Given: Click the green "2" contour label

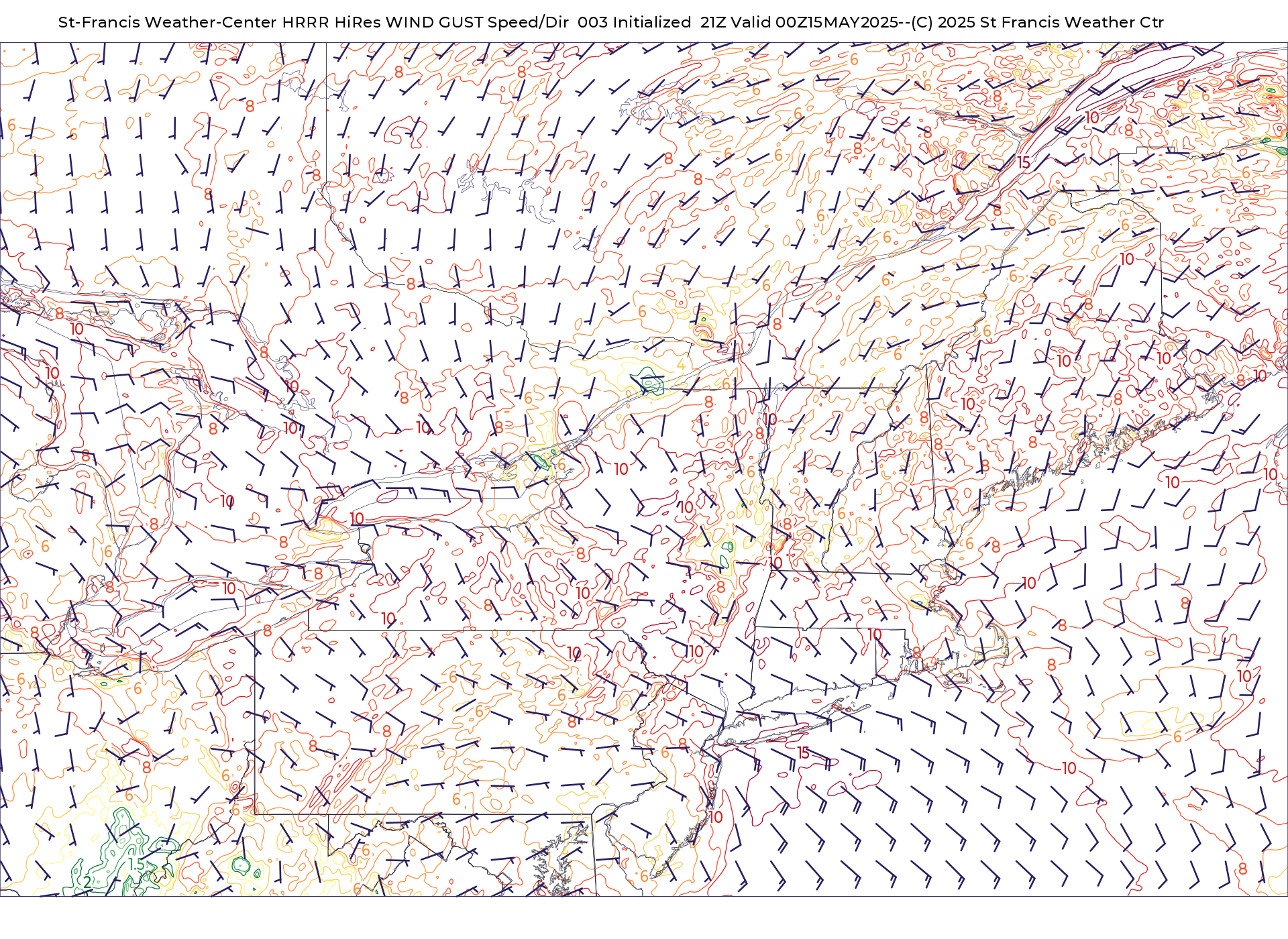Looking at the screenshot, I should [87, 882].
